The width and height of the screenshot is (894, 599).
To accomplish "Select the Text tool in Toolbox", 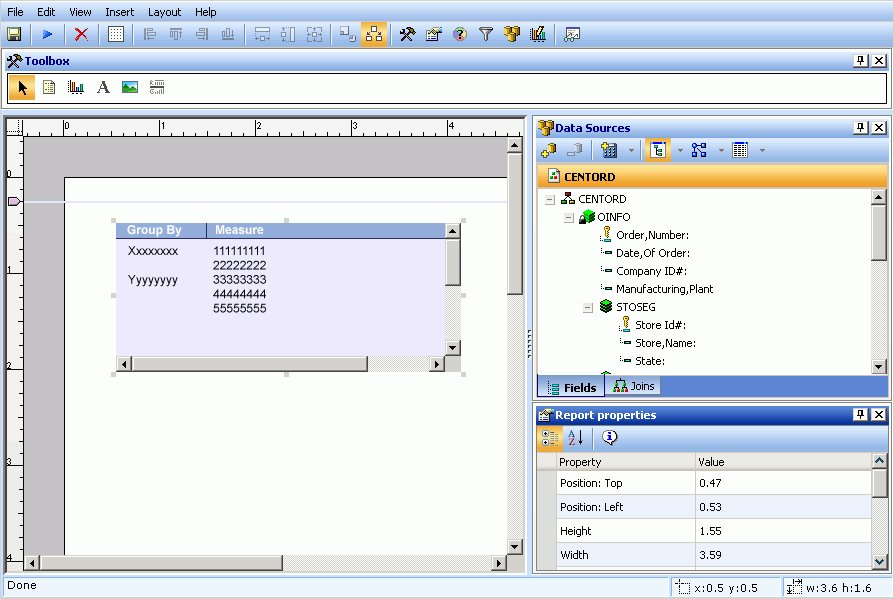I will click(x=103, y=88).
